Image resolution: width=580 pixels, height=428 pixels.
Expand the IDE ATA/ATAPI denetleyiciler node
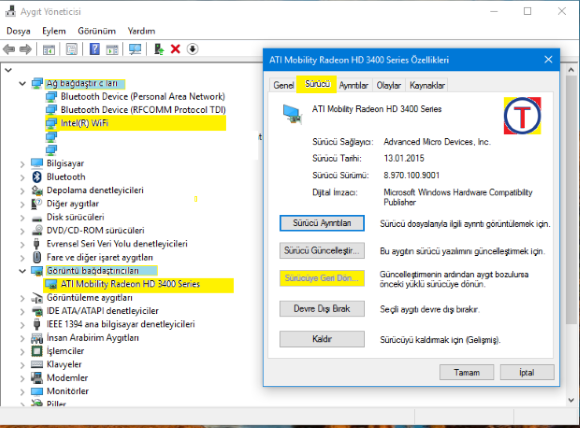click(23, 311)
